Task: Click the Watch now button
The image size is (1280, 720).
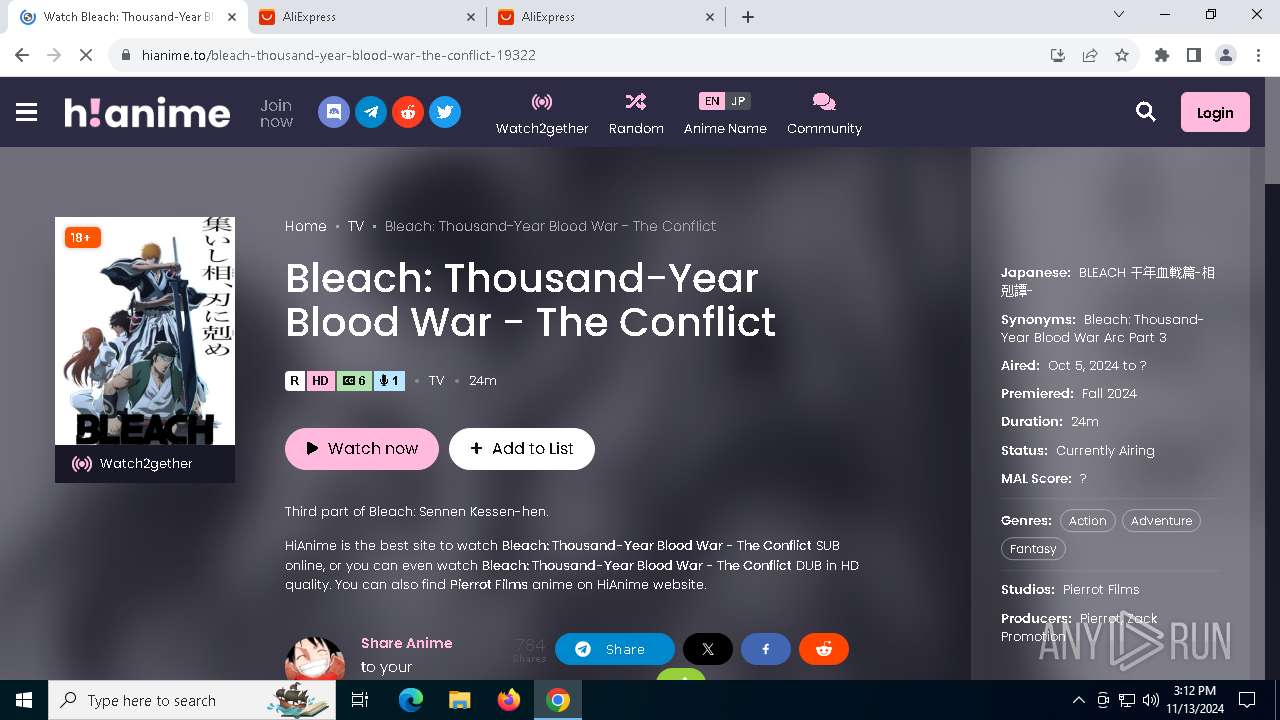Action: (x=362, y=449)
